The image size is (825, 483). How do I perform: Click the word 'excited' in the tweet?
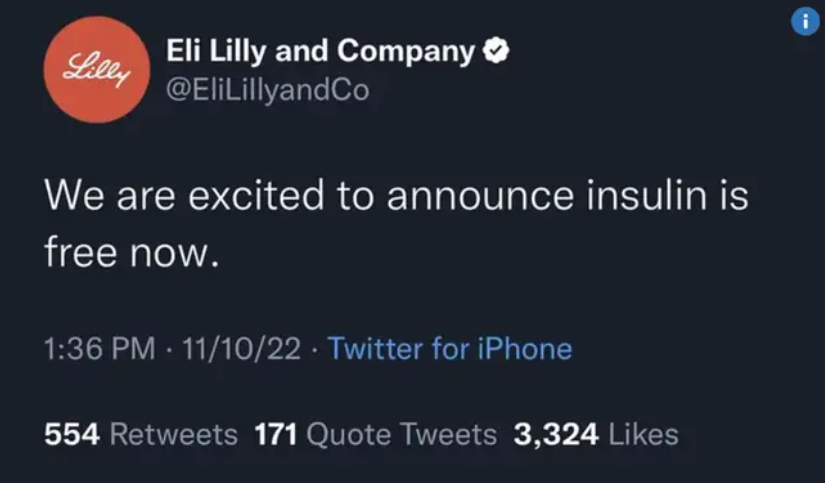pyautogui.click(x=256, y=195)
